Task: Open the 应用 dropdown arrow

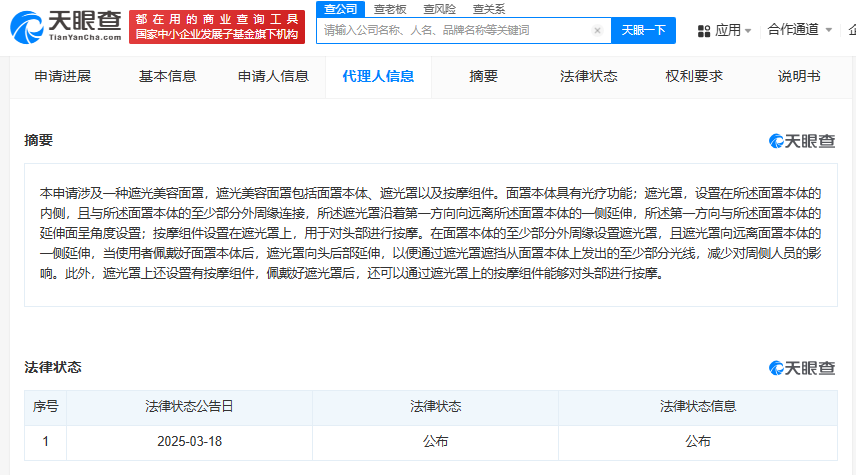Action: (x=748, y=31)
